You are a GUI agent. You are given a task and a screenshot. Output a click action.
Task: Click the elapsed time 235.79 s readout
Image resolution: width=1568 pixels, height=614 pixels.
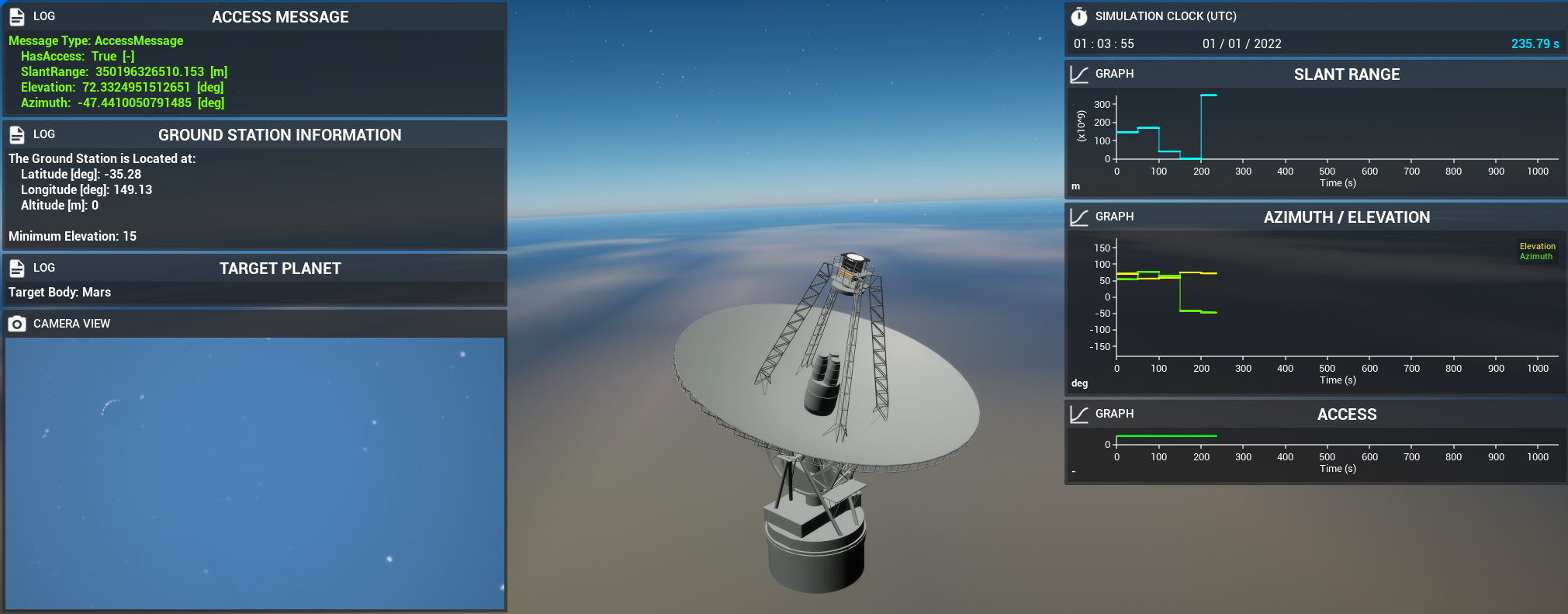[1534, 44]
